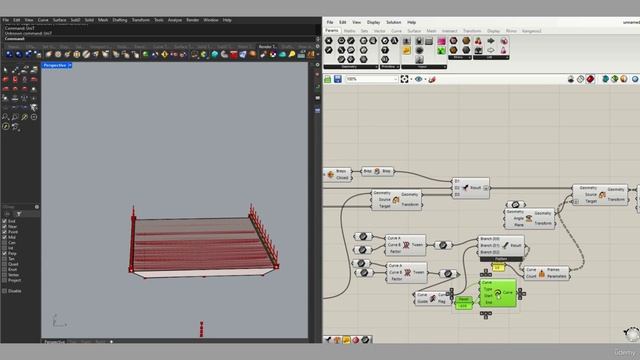The height and width of the screenshot is (360, 640).
Task: Click the Perspective viewport title label
Action: click(x=55, y=65)
